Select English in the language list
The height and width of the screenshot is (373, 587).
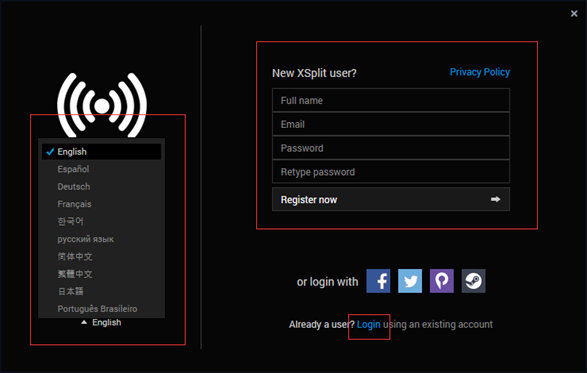point(101,152)
